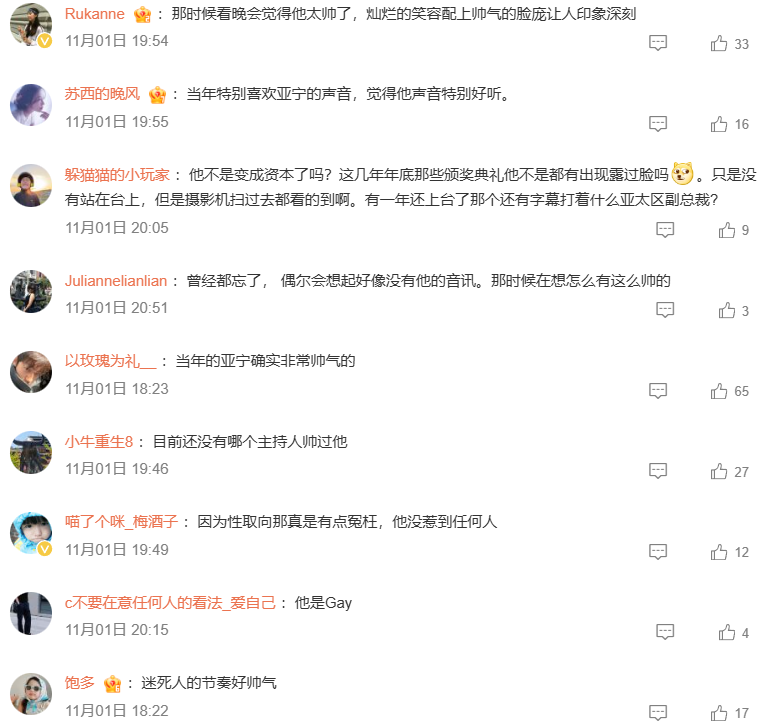View 小牛重生8's avatar
Viewport: 781px width, 727px height.
31,452
